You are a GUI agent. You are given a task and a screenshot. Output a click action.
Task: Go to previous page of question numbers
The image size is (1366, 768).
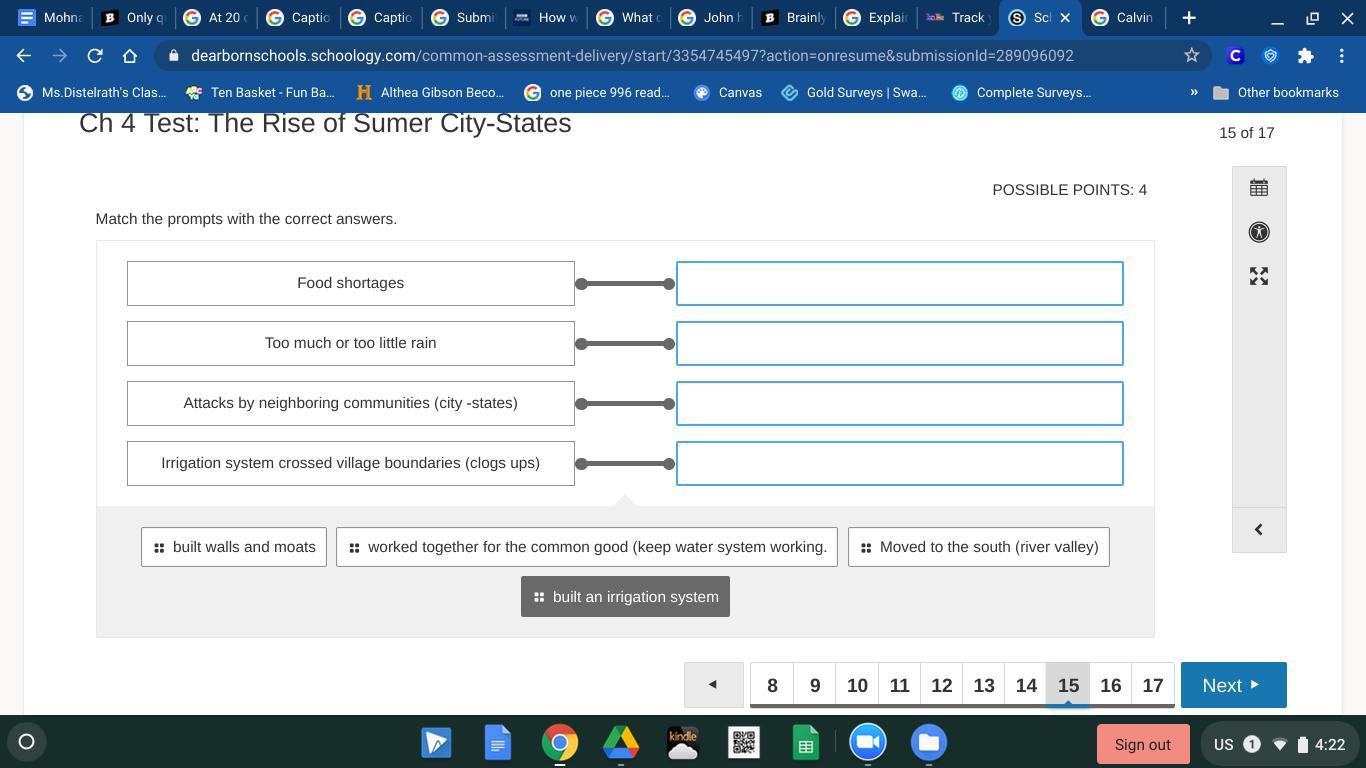(x=713, y=685)
